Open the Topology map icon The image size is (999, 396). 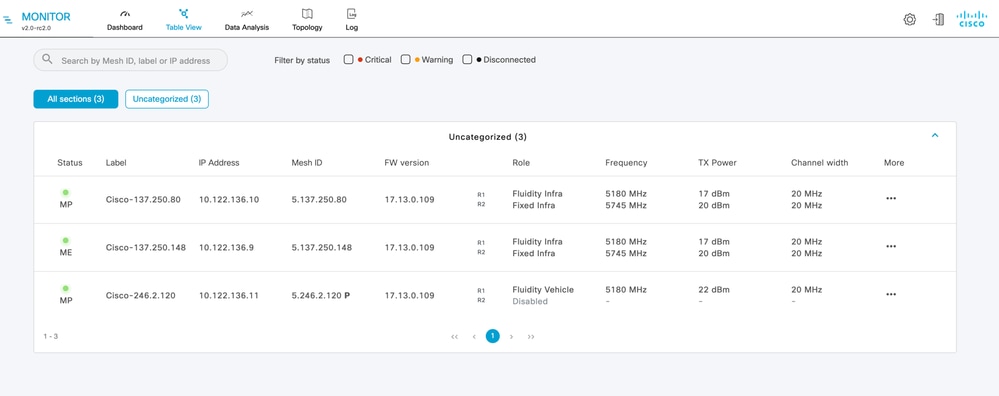pos(307,13)
